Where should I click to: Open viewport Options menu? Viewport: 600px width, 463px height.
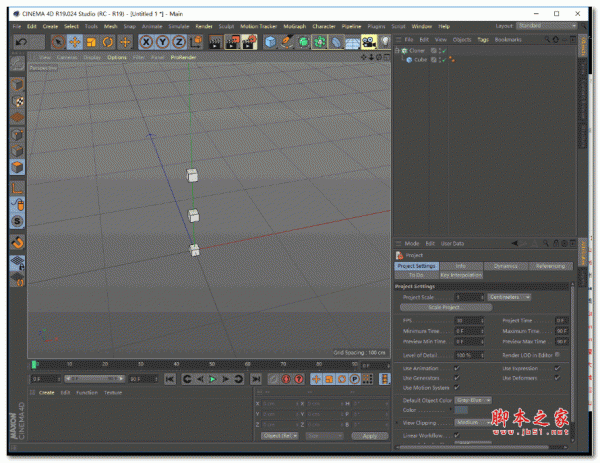(117, 57)
